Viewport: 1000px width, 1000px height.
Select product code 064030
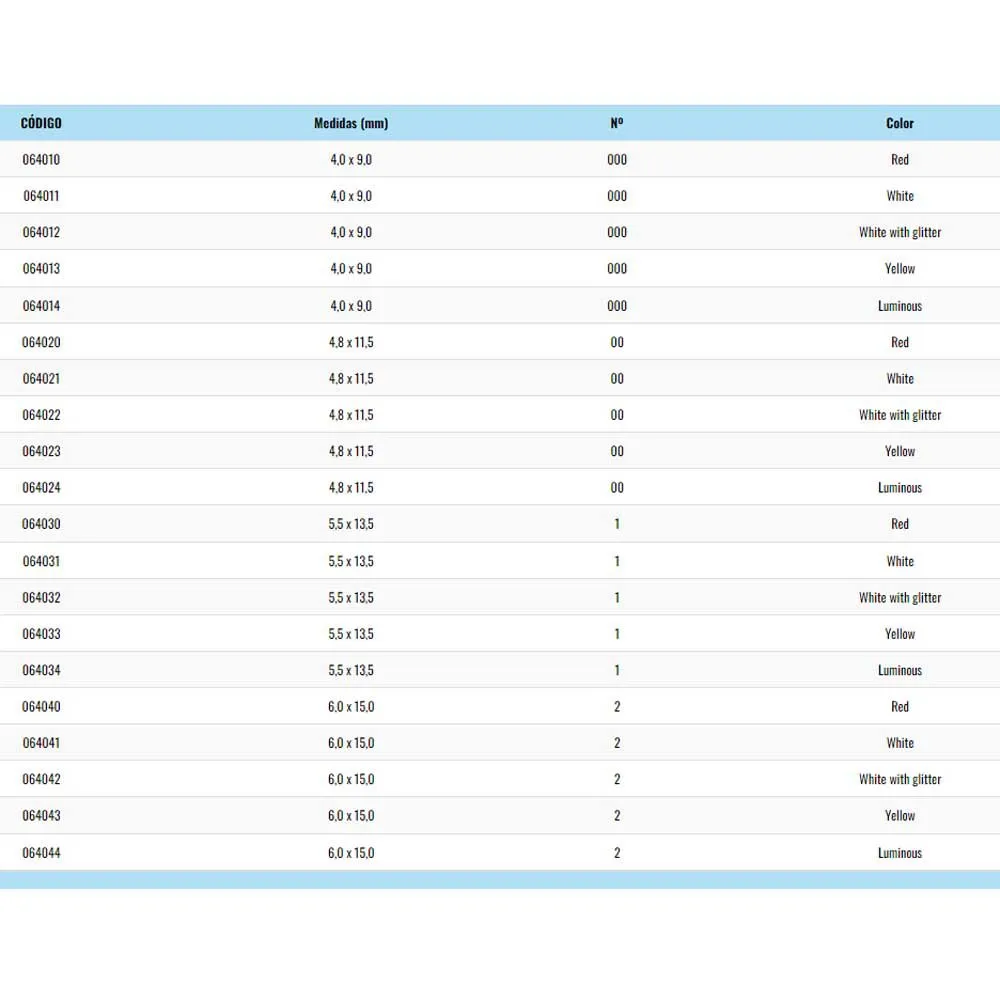click(x=41, y=524)
